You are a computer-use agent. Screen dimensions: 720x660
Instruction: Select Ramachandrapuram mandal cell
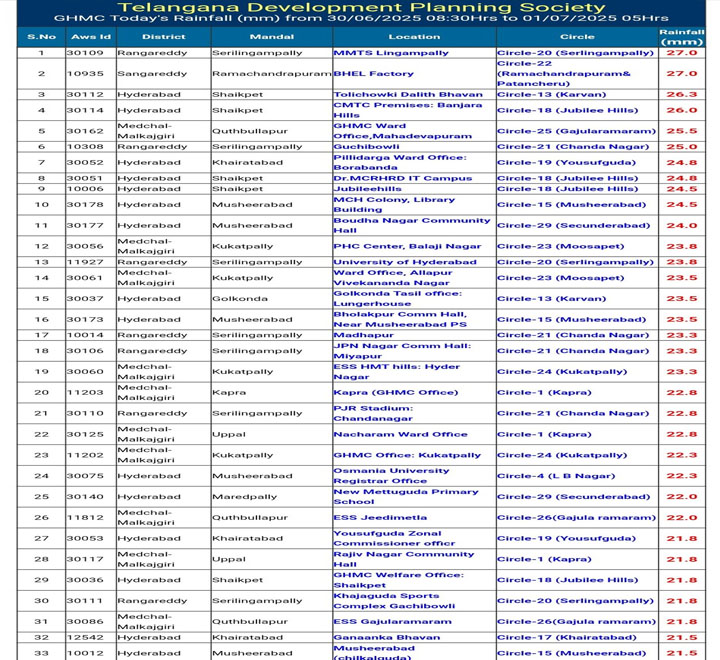(272, 73)
